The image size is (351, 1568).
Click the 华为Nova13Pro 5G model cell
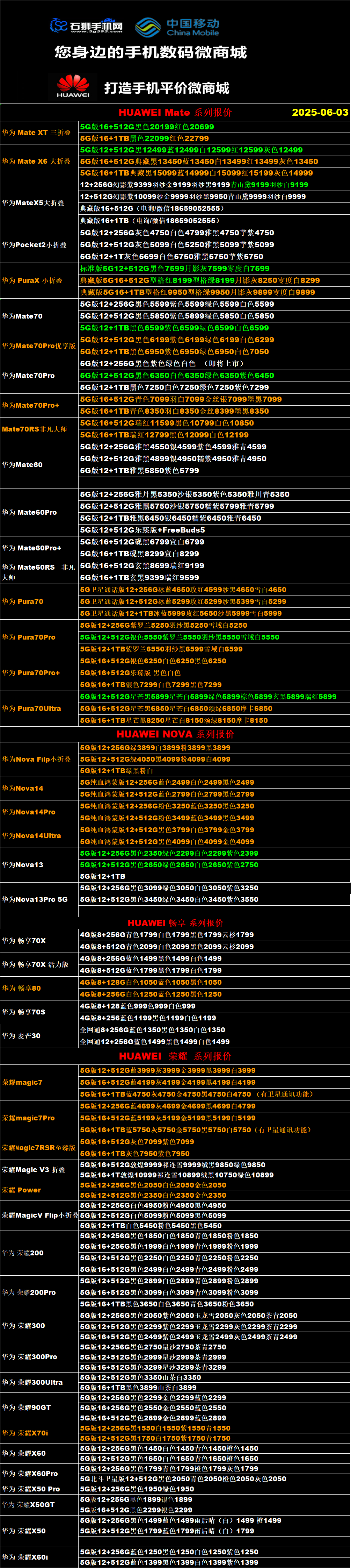(39, 900)
